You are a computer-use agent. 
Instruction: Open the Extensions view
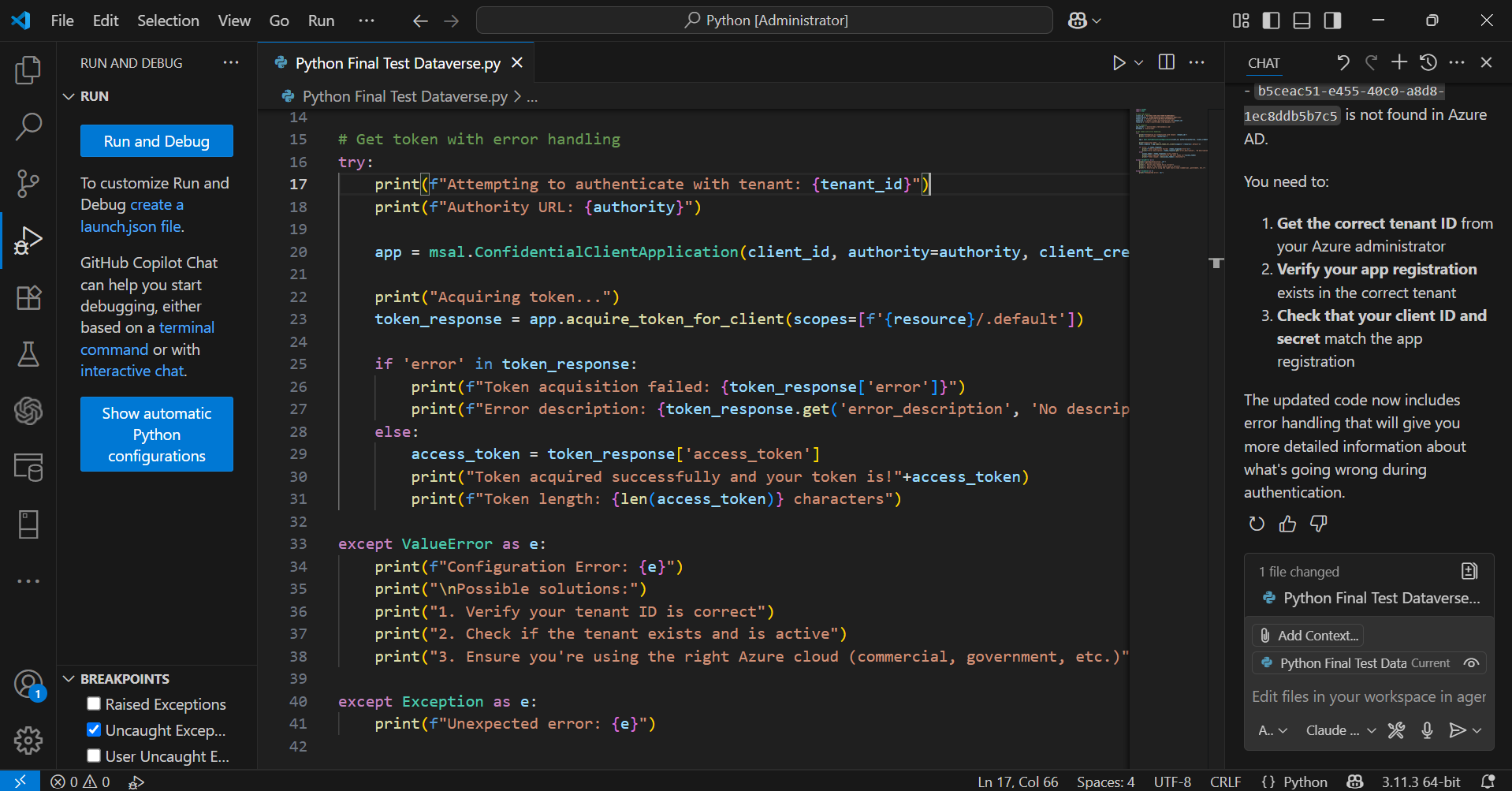point(28,297)
